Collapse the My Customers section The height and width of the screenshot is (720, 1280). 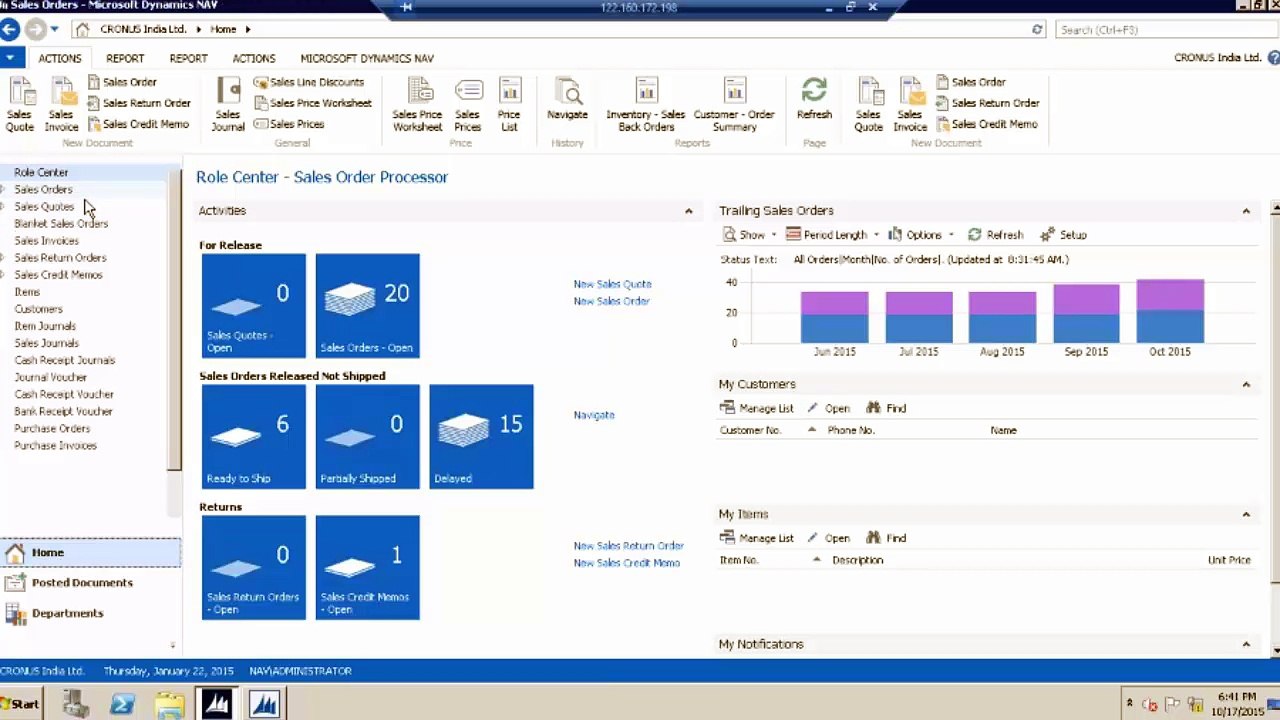coord(1246,385)
